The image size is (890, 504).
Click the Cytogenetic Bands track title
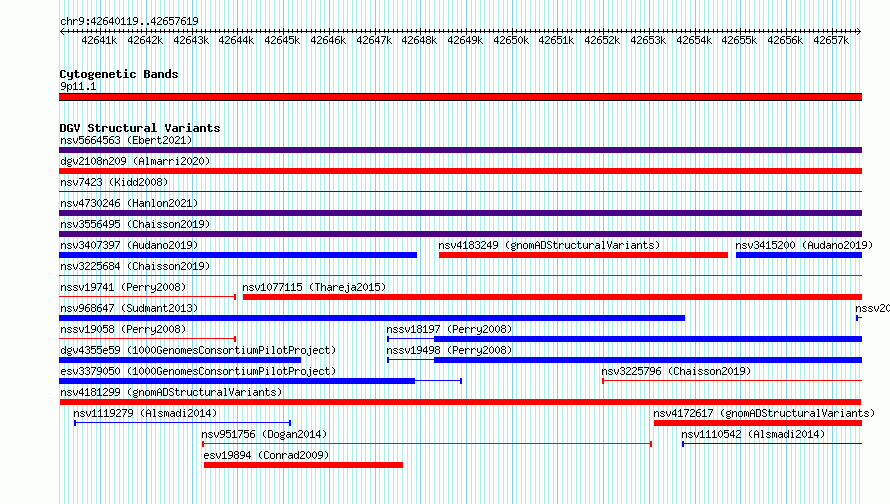click(x=119, y=74)
